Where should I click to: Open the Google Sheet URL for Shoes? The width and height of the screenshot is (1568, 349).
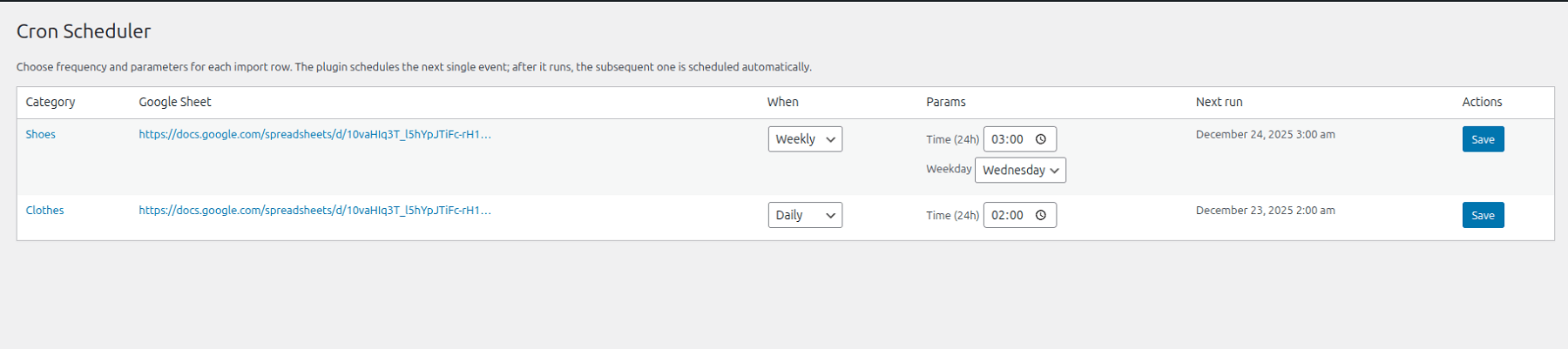coord(314,134)
